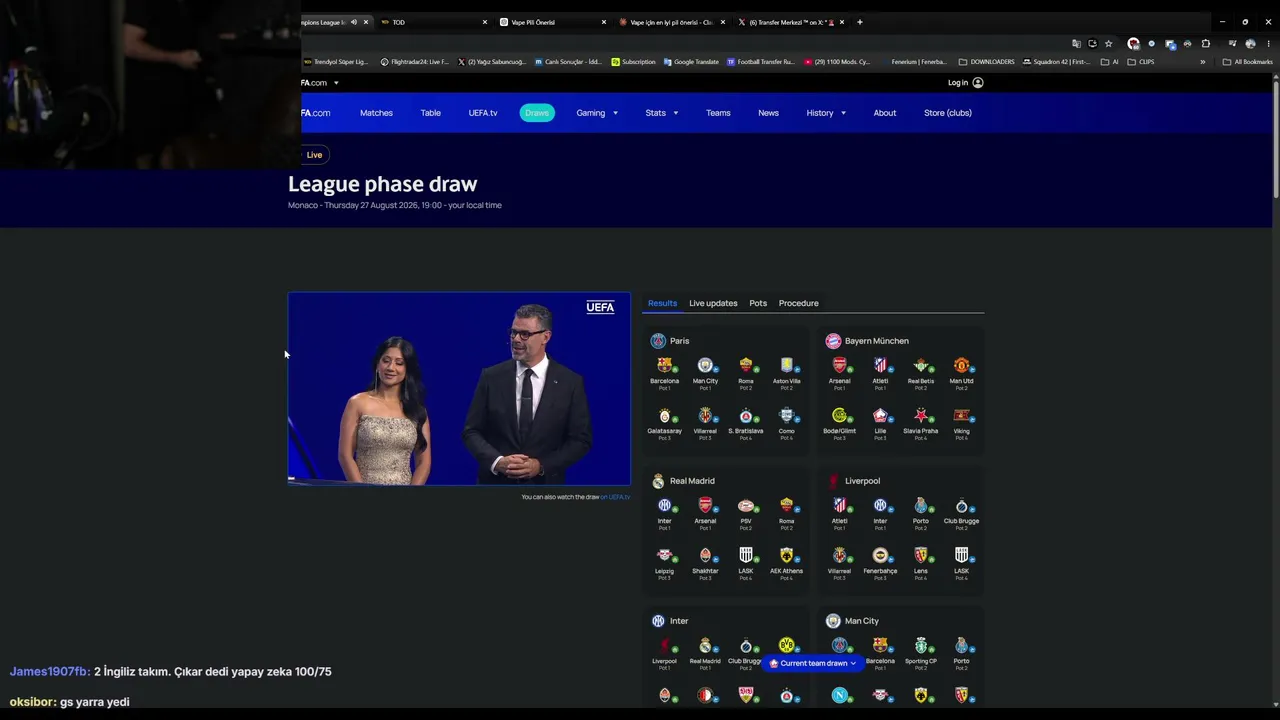1280x720 pixels.
Task: Select Slavia Praha crest under Bayern
Action: click(x=921, y=416)
